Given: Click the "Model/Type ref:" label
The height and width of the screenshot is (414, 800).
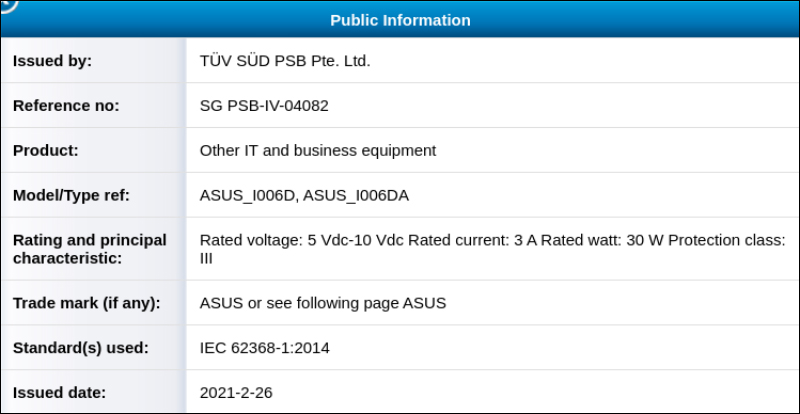Looking at the screenshot, I should (71, 195).
